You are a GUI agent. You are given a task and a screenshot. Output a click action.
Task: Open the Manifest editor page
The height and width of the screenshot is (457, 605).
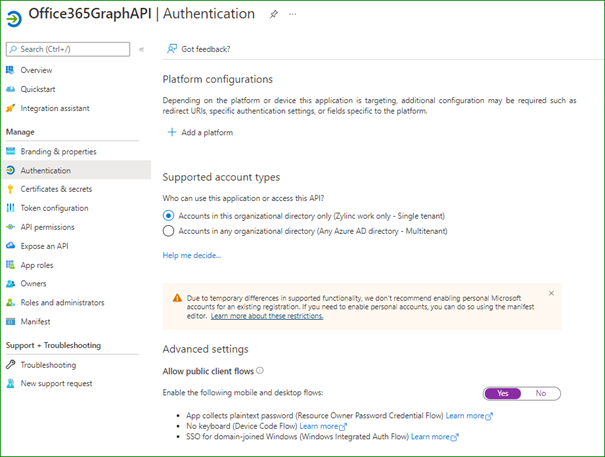[35, 322]
